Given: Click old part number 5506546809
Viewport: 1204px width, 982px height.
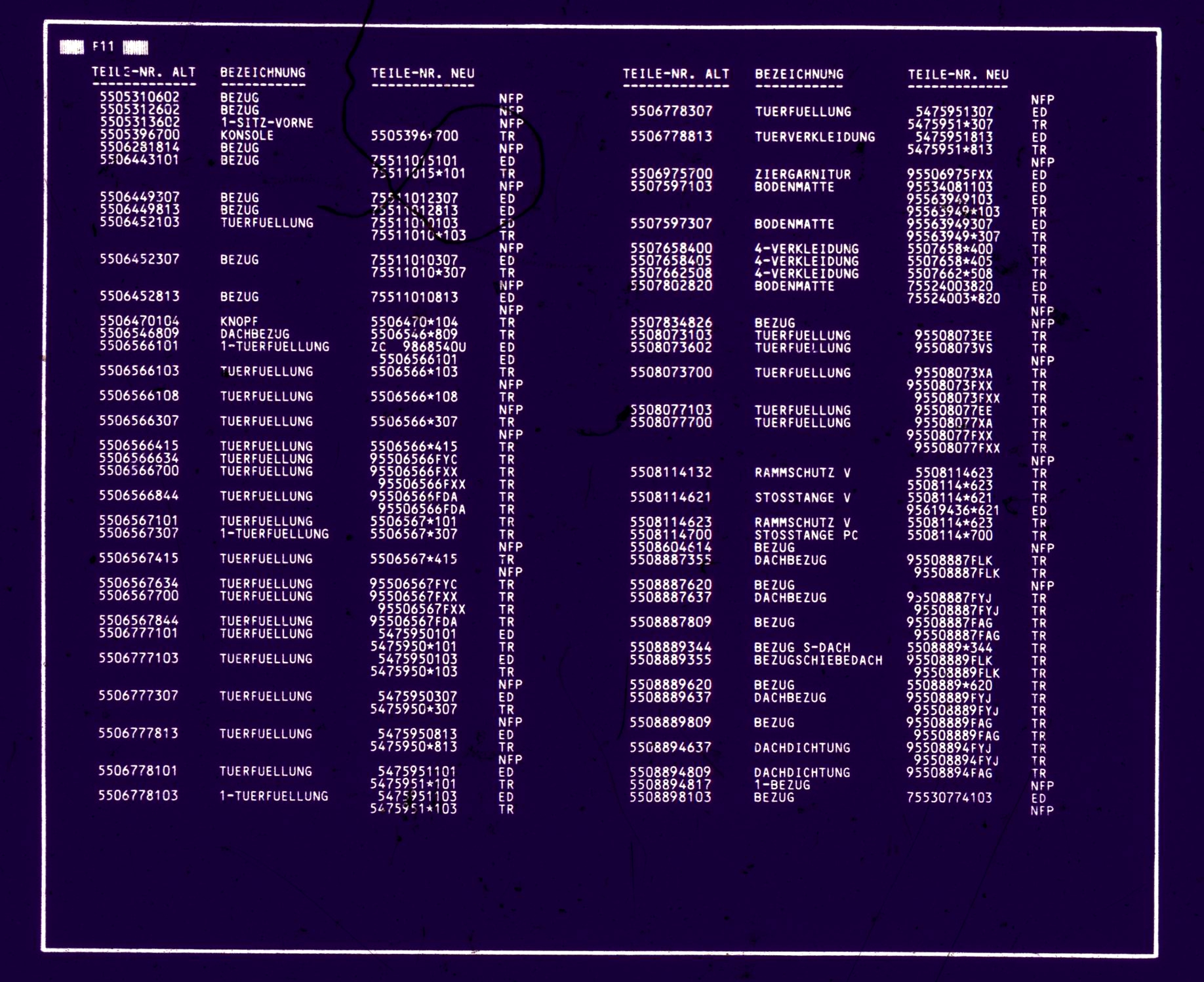Looking at the screenshot, I should tap(140, 333).
